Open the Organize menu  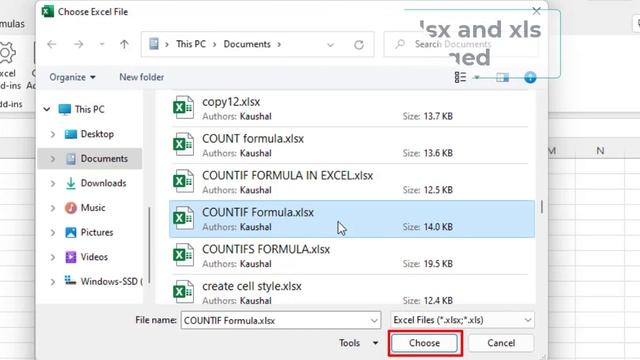click(72, 77)
